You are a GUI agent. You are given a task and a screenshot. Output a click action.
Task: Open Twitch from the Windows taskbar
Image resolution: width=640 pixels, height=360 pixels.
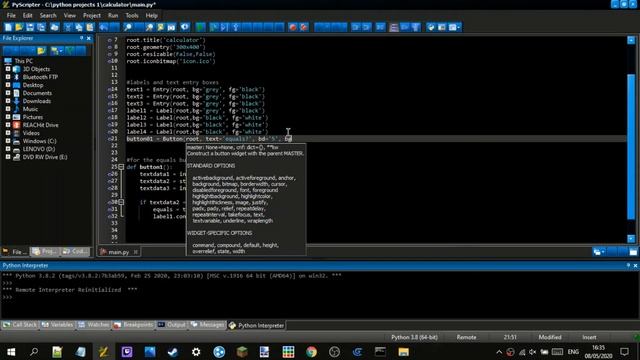[127, 352]
